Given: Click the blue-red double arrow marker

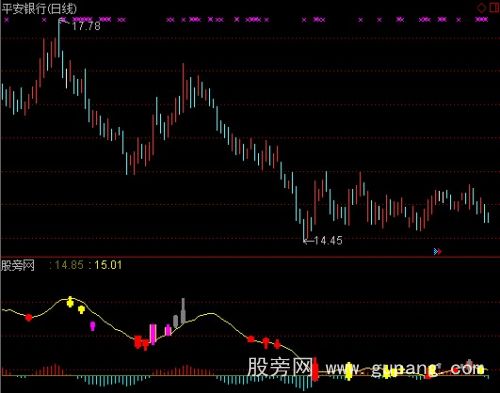Looking at the screenshot, I should (437, 251).
